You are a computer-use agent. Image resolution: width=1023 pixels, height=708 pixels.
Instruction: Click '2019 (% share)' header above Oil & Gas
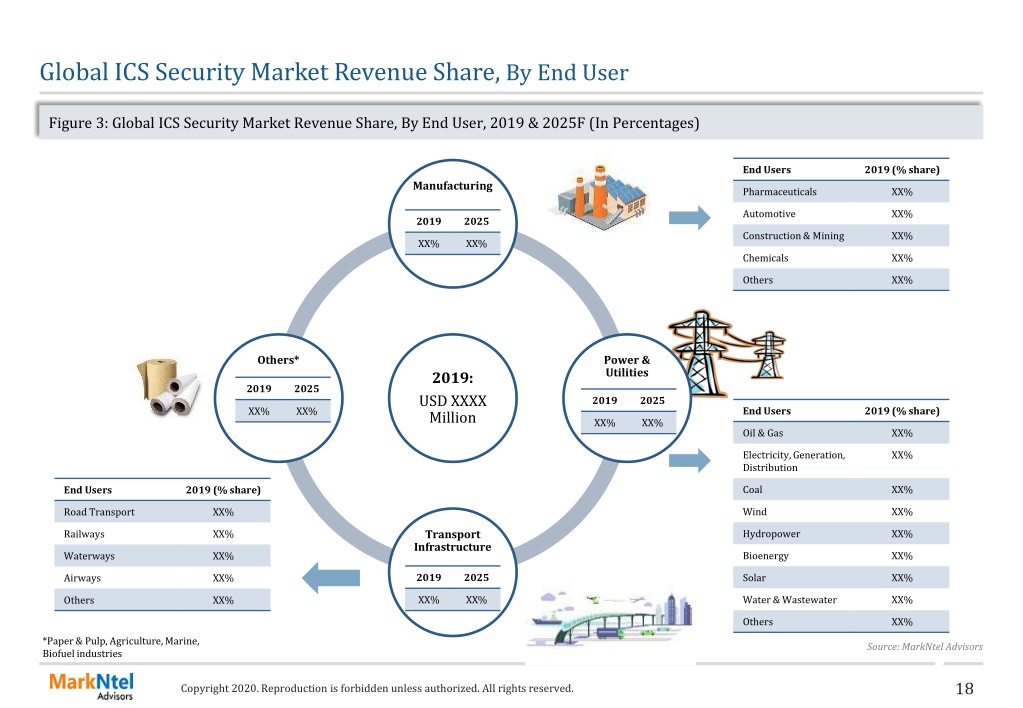tap(902, 411)
